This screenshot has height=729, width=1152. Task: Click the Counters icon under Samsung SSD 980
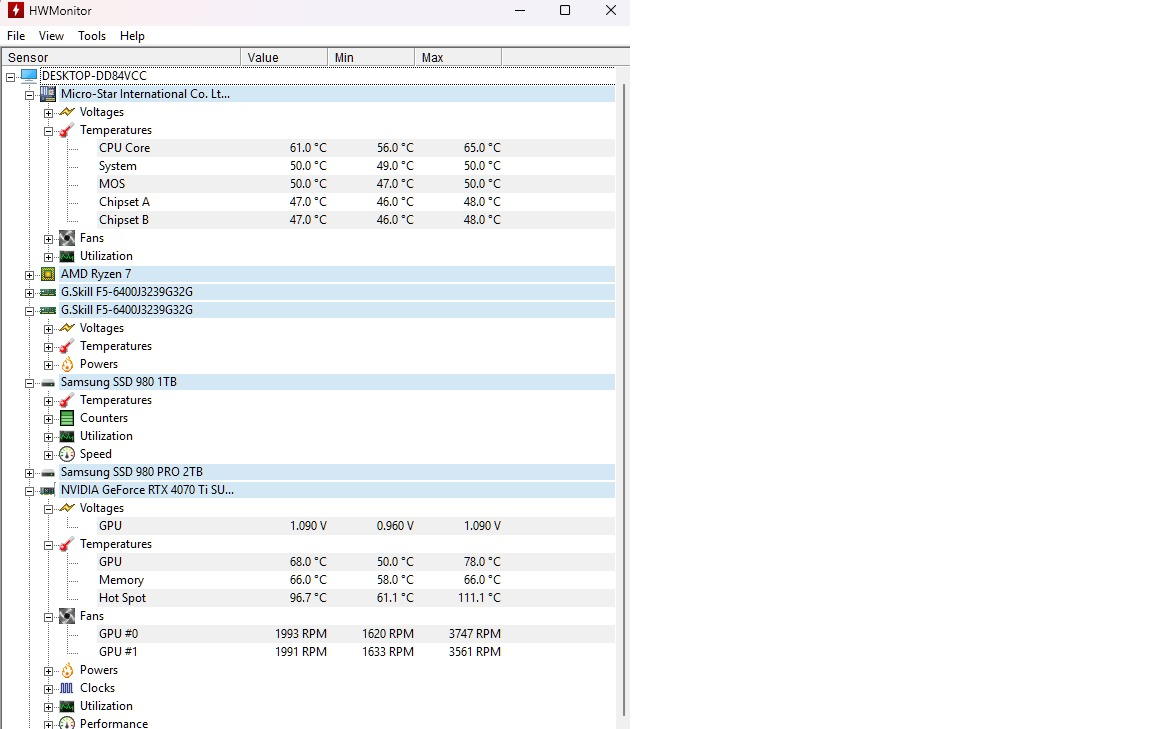tap(67, 418)
